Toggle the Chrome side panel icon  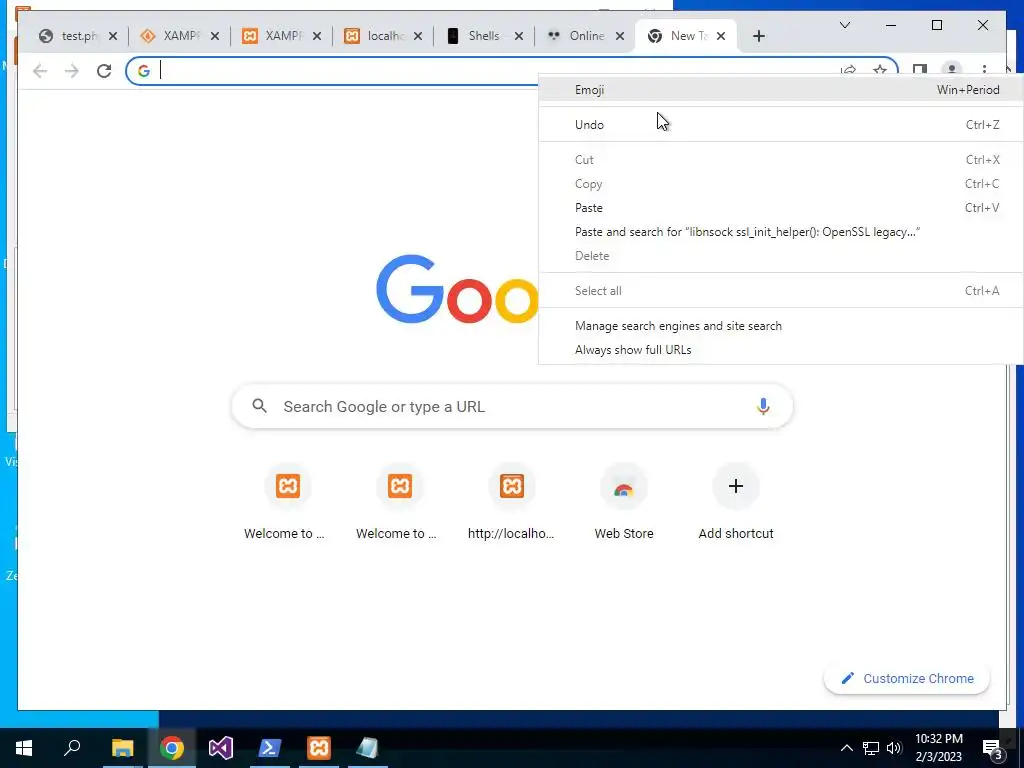(920, 69)
